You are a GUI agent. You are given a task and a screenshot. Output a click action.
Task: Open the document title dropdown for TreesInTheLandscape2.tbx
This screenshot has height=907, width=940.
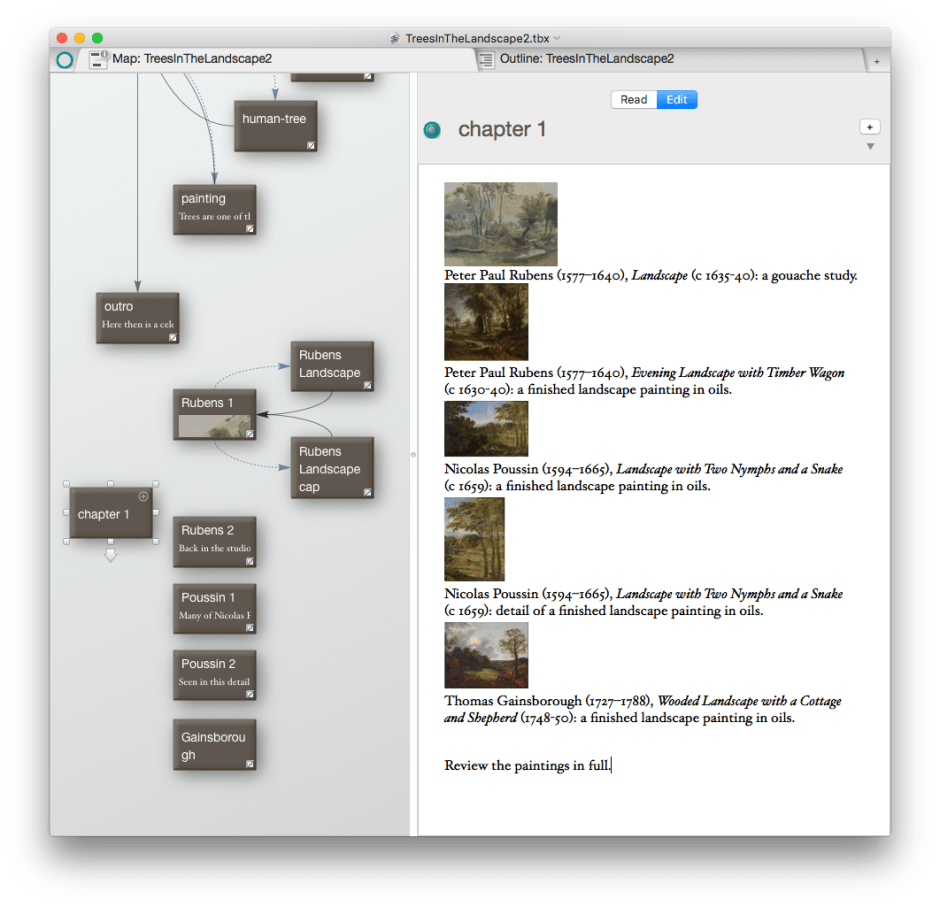pos(557,38)
